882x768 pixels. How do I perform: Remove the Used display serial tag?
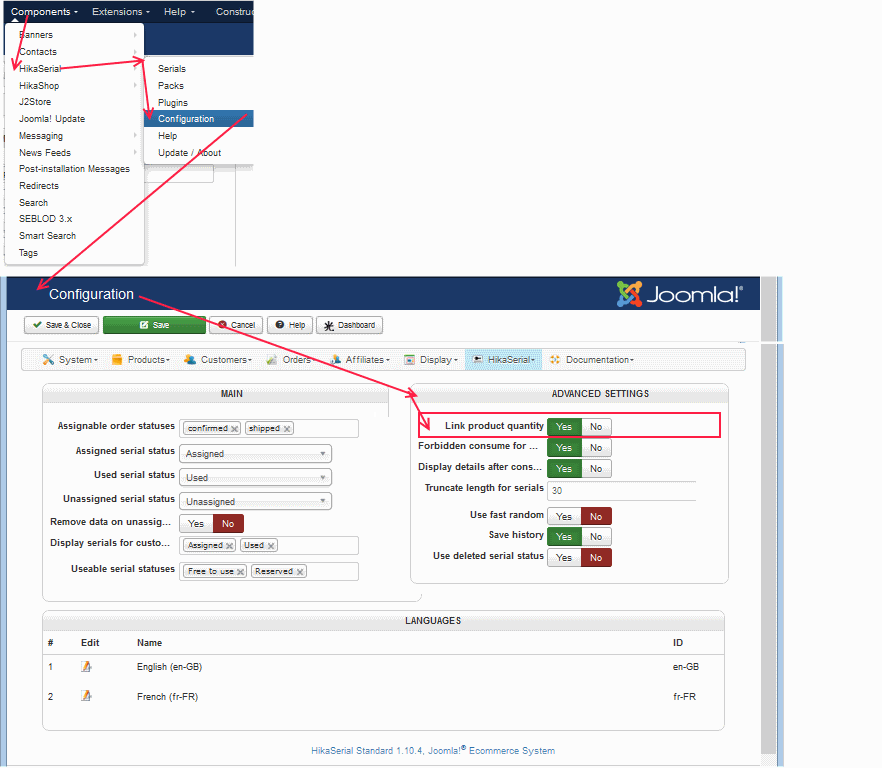(271, 546)
